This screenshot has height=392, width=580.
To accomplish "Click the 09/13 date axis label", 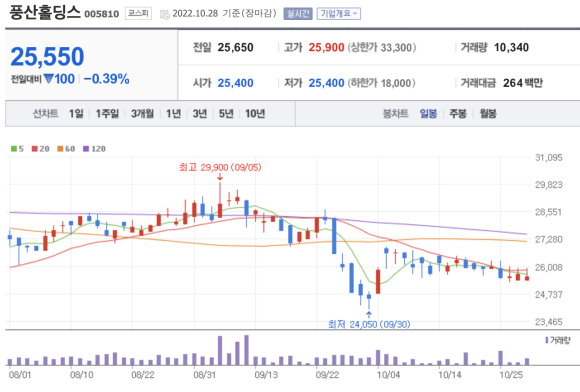I will (266, 375).
